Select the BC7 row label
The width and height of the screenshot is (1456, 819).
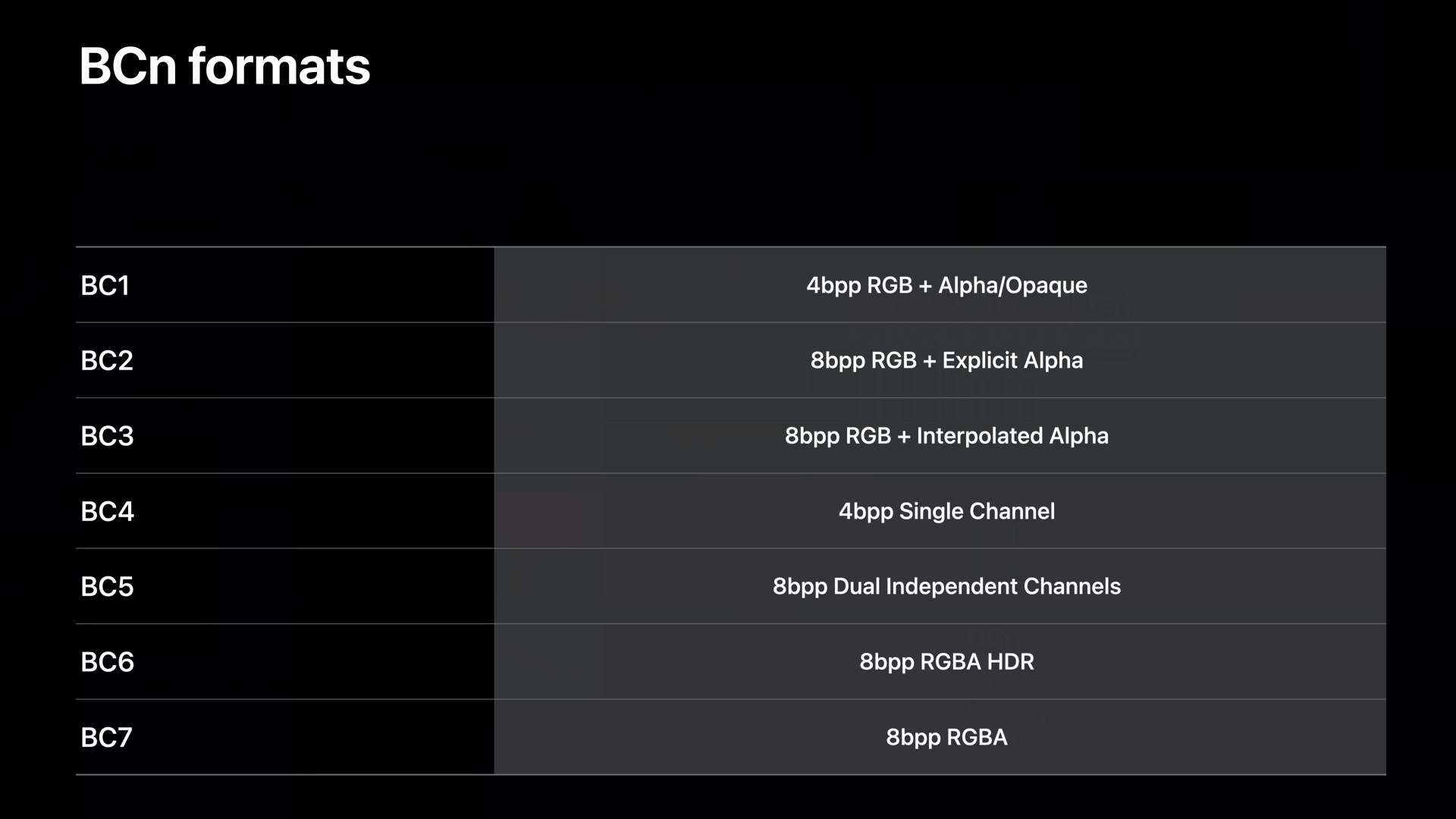pyautogui.click(x=107, y=737)
